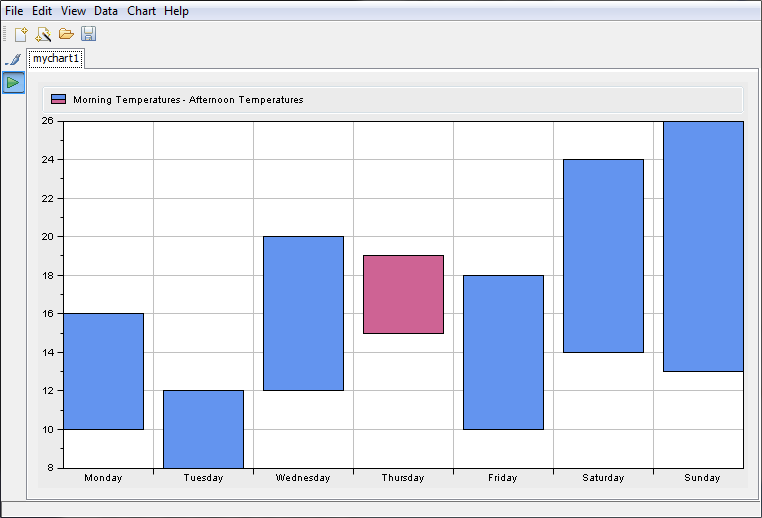This screenshot has height=518, width=762.
Task: Open the Chart menu
Action: coord(141,11)
